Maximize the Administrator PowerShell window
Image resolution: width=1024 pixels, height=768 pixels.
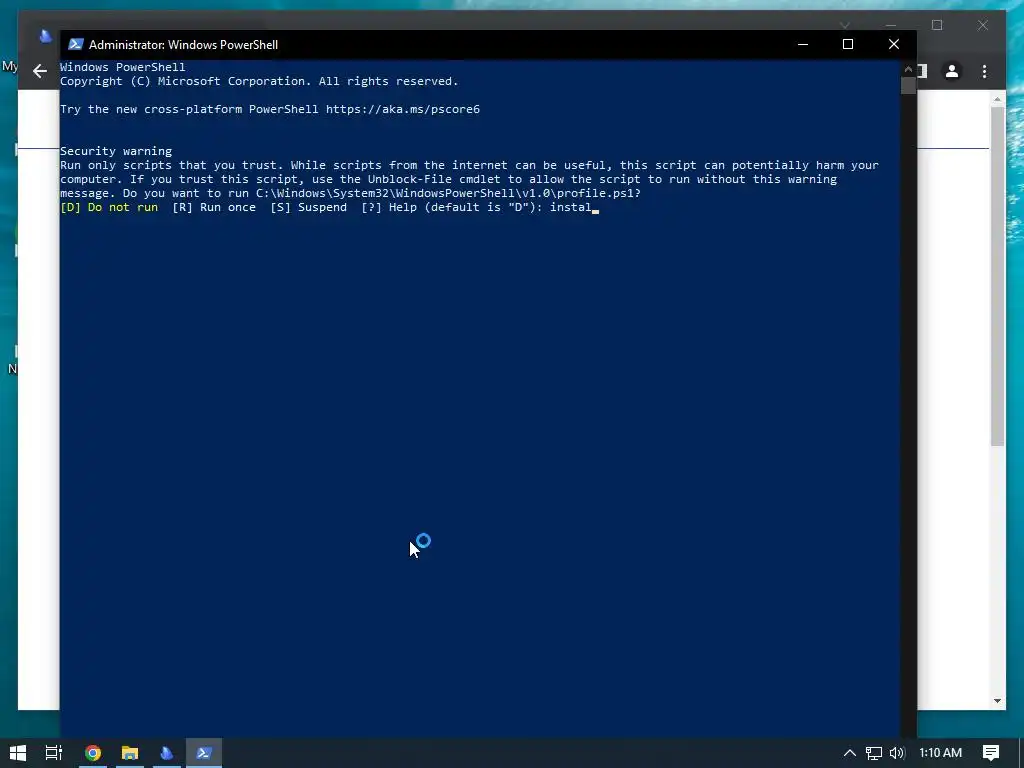(848, 44)
